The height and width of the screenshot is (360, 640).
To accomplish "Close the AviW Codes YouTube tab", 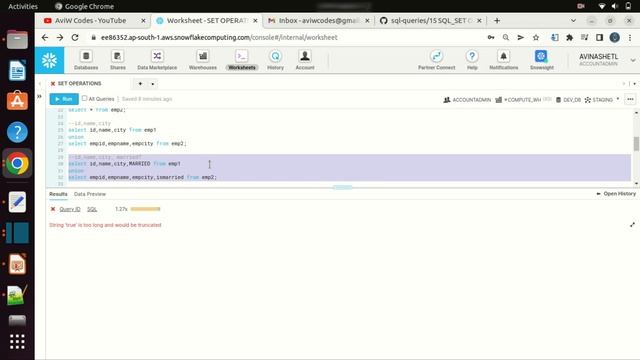I will tap(143, 20).
